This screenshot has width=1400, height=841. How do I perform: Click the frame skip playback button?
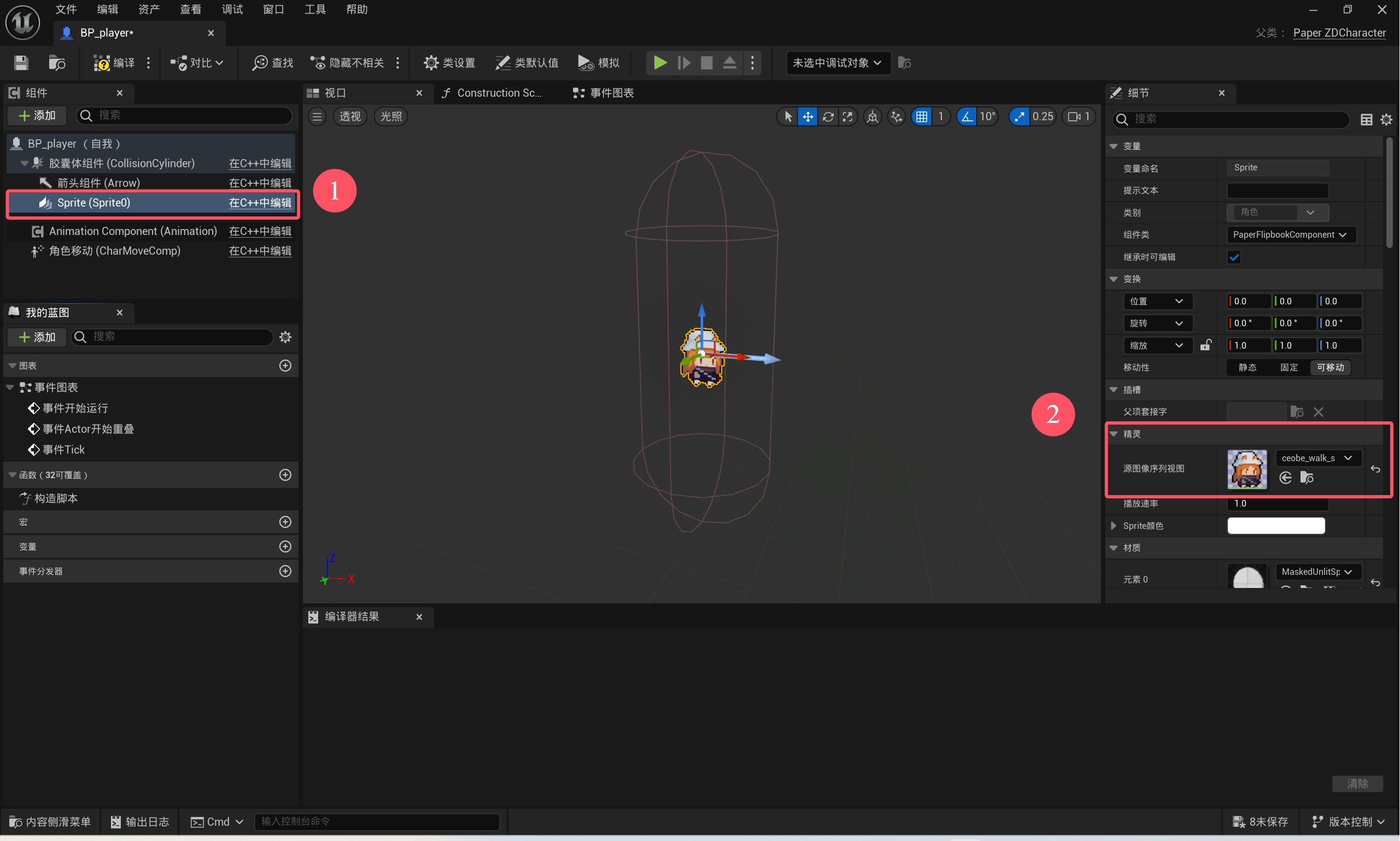[x=684, y=63]
